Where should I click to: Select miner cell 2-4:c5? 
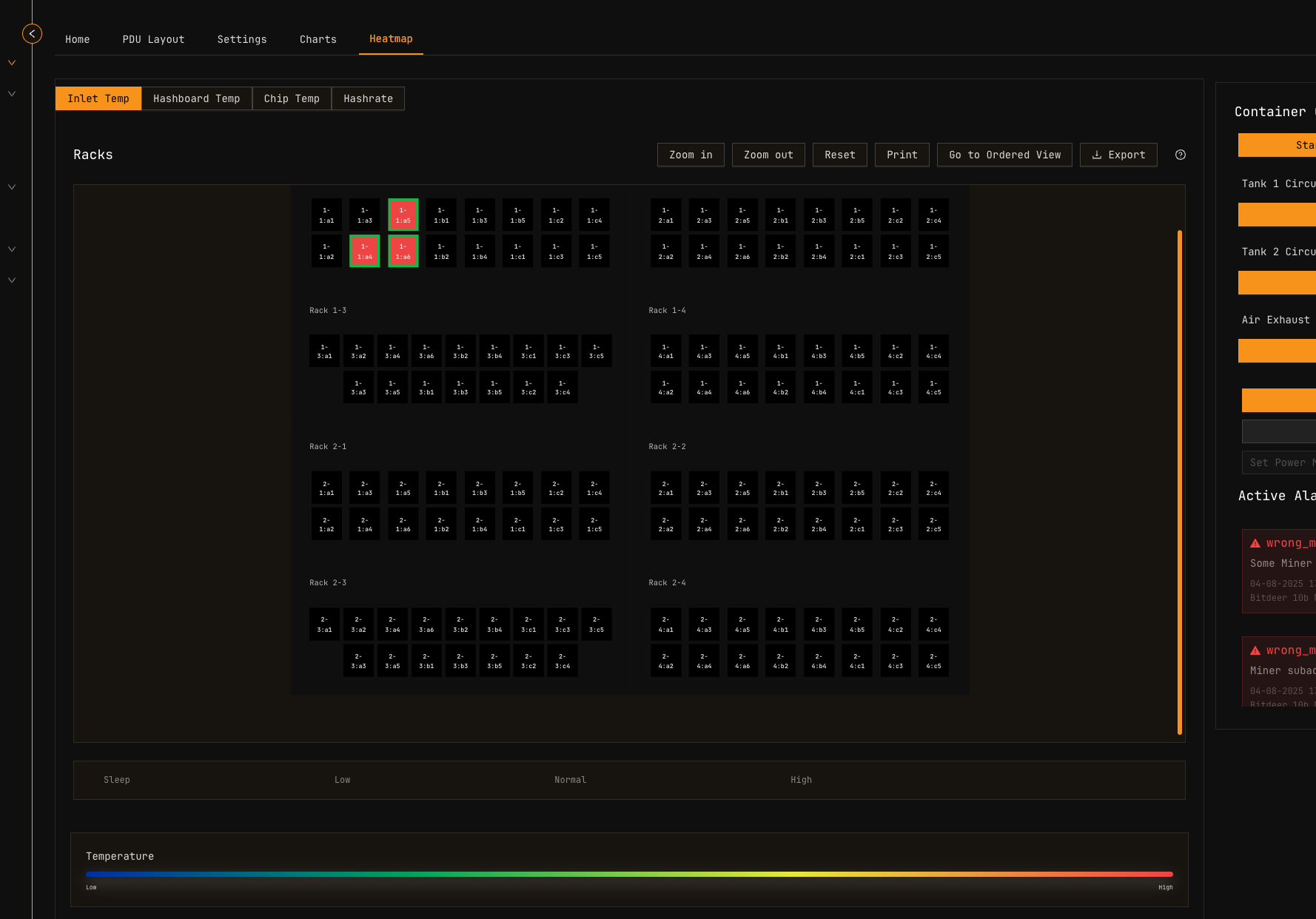933,661
